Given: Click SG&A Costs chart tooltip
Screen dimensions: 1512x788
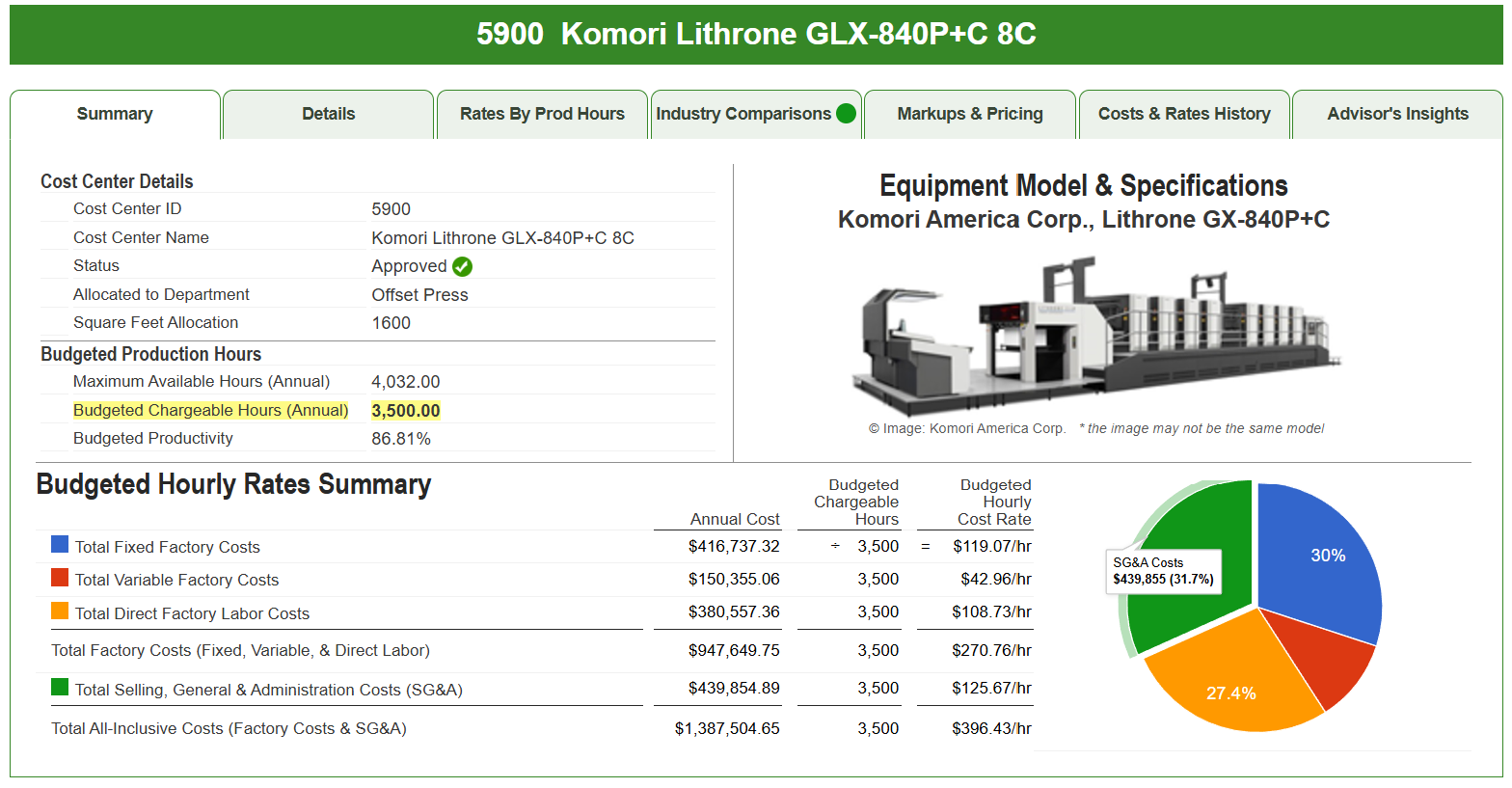Looking at the screenshot, I should (1164, 571).
